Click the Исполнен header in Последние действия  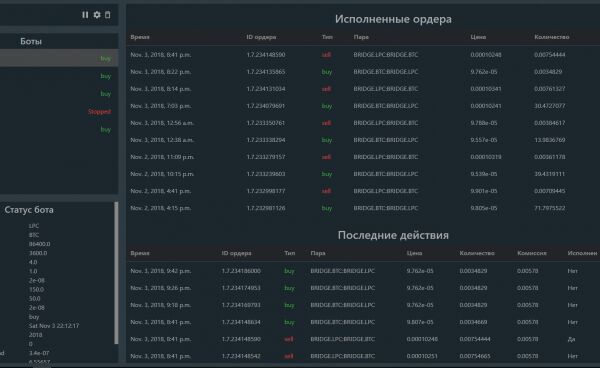[582, 253]
